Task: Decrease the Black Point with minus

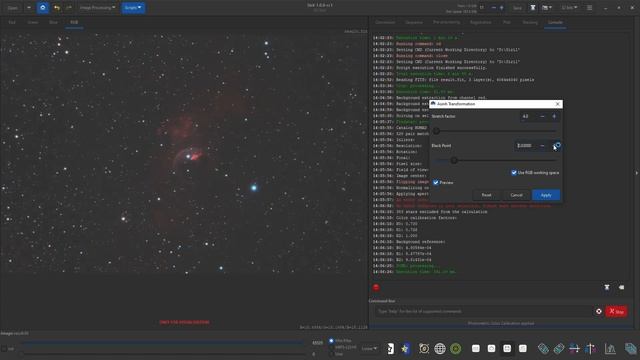Action: tap(542, 146)
